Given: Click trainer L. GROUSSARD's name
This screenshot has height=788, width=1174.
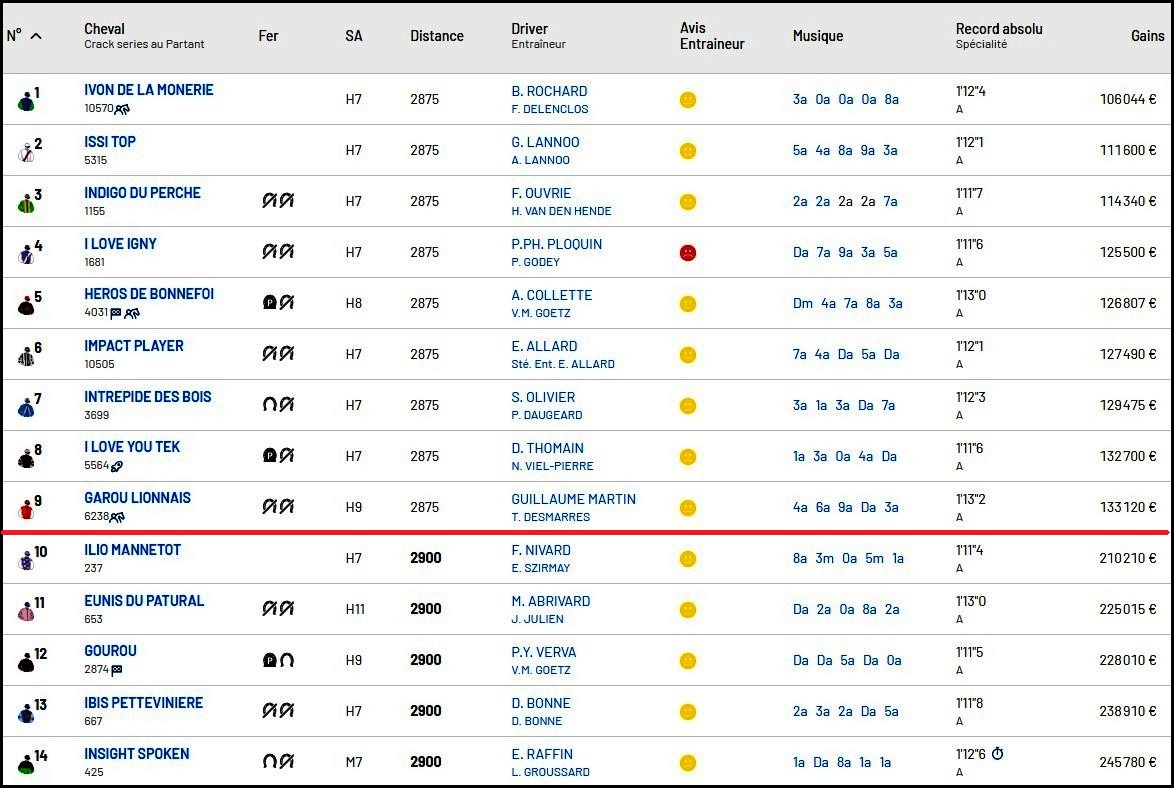Looking at the screenshot, I should coord(550,772).
